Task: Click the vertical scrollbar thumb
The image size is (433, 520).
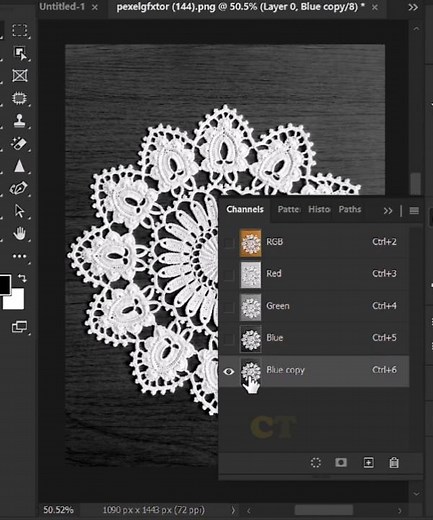Action: (x=416, y=184)
